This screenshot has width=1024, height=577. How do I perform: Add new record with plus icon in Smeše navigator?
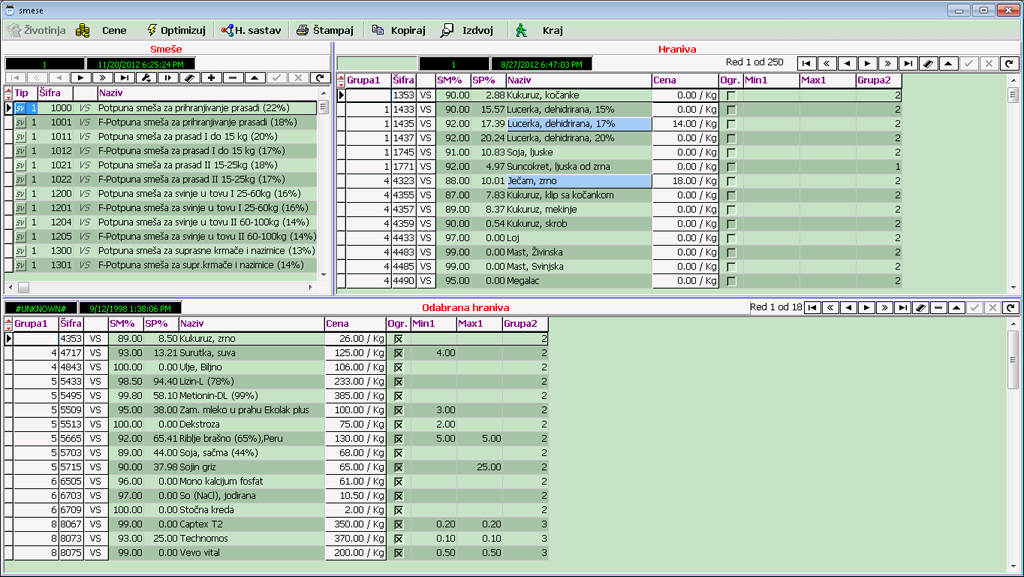(211, 77)
